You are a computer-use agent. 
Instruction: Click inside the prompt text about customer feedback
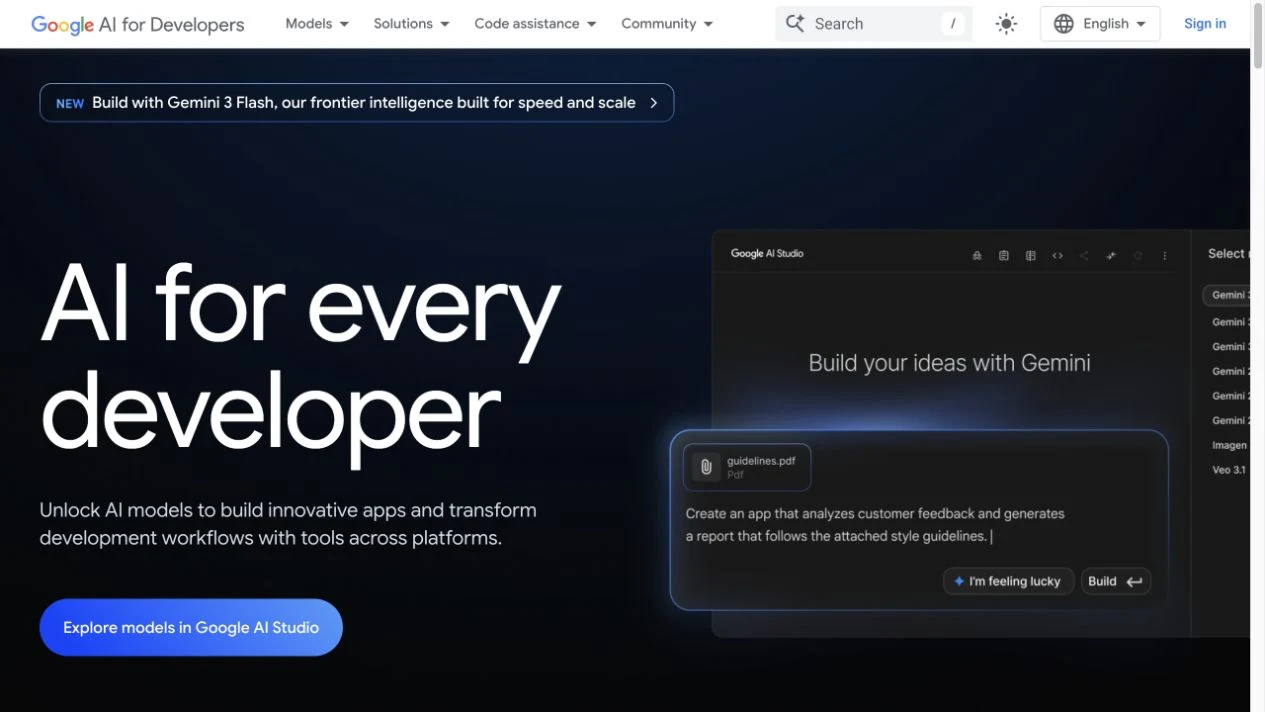(x=875, y=525)
